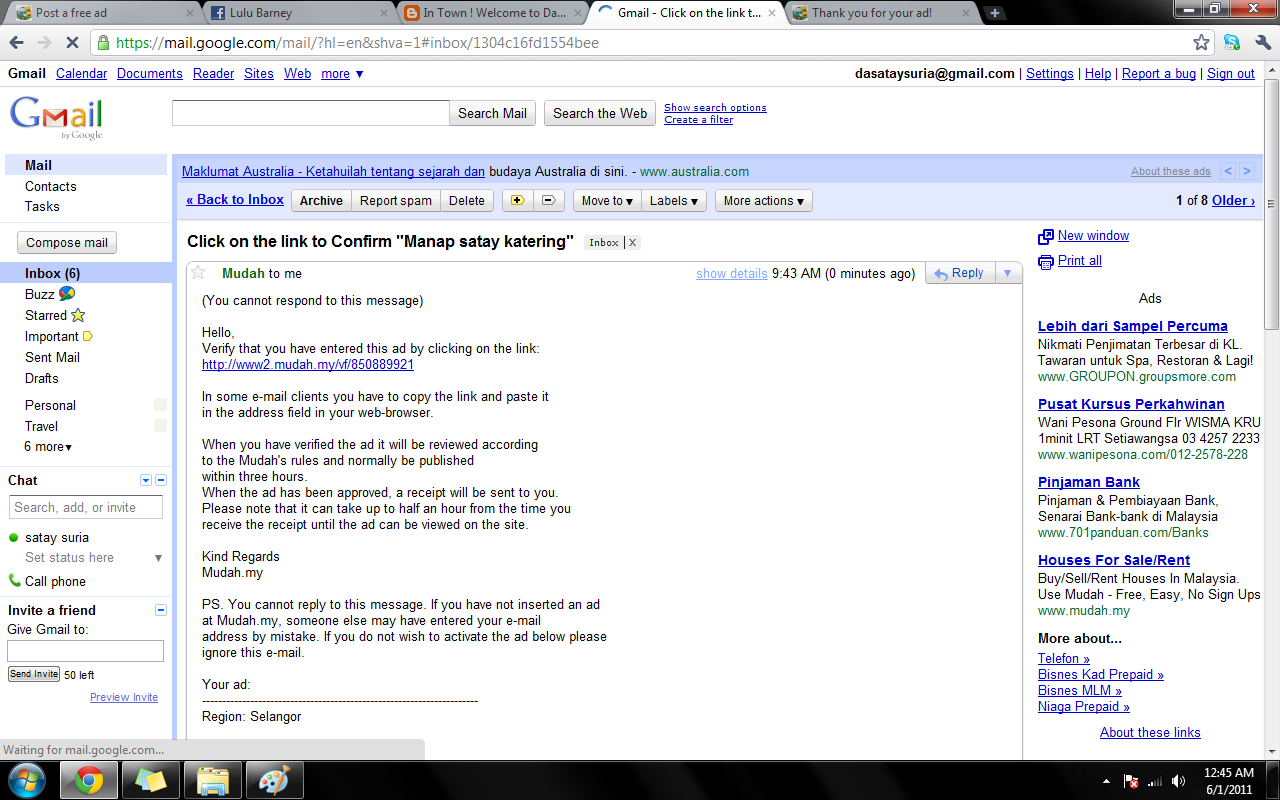Open More actions dropdown
1280x800 pixels.
(764, 200)
